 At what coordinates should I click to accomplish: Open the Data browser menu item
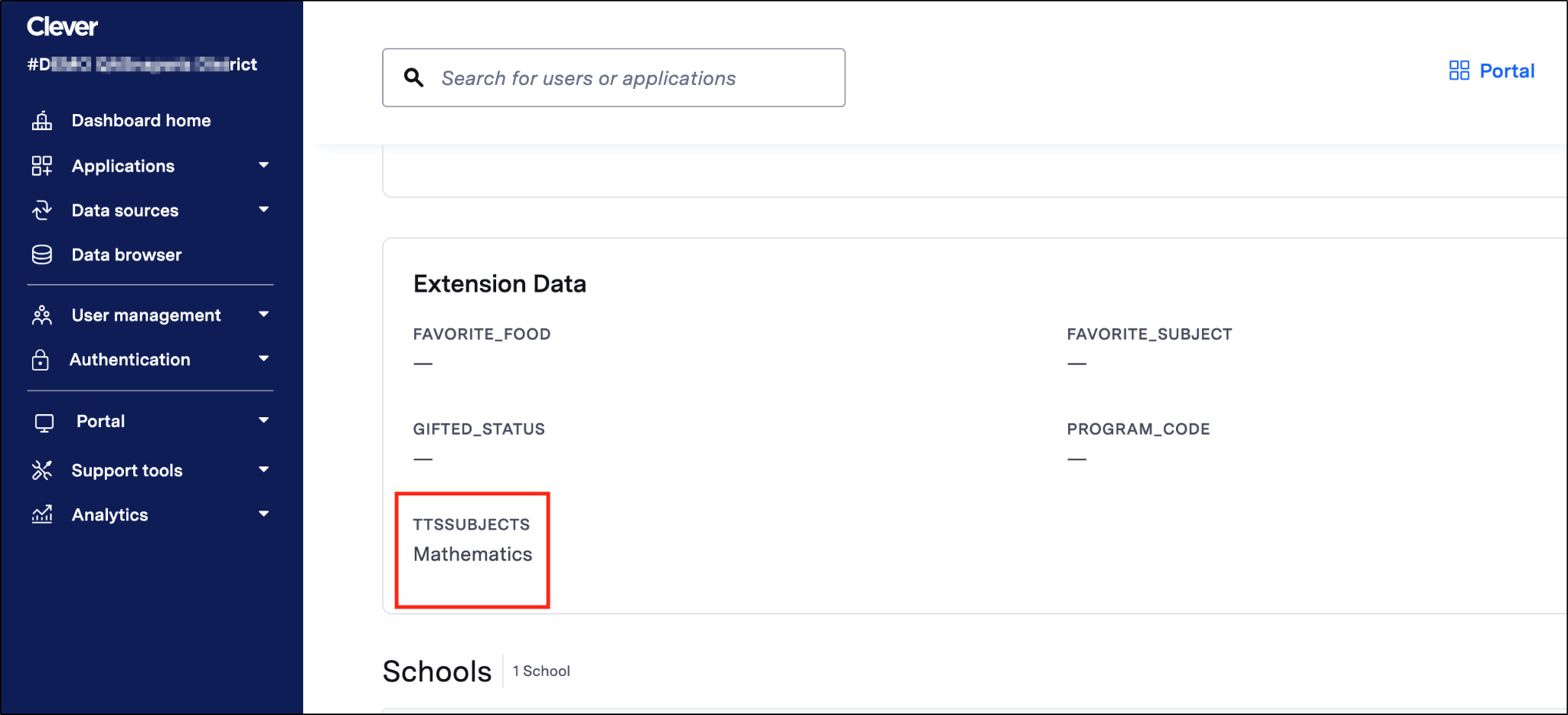tap(126, 255)
